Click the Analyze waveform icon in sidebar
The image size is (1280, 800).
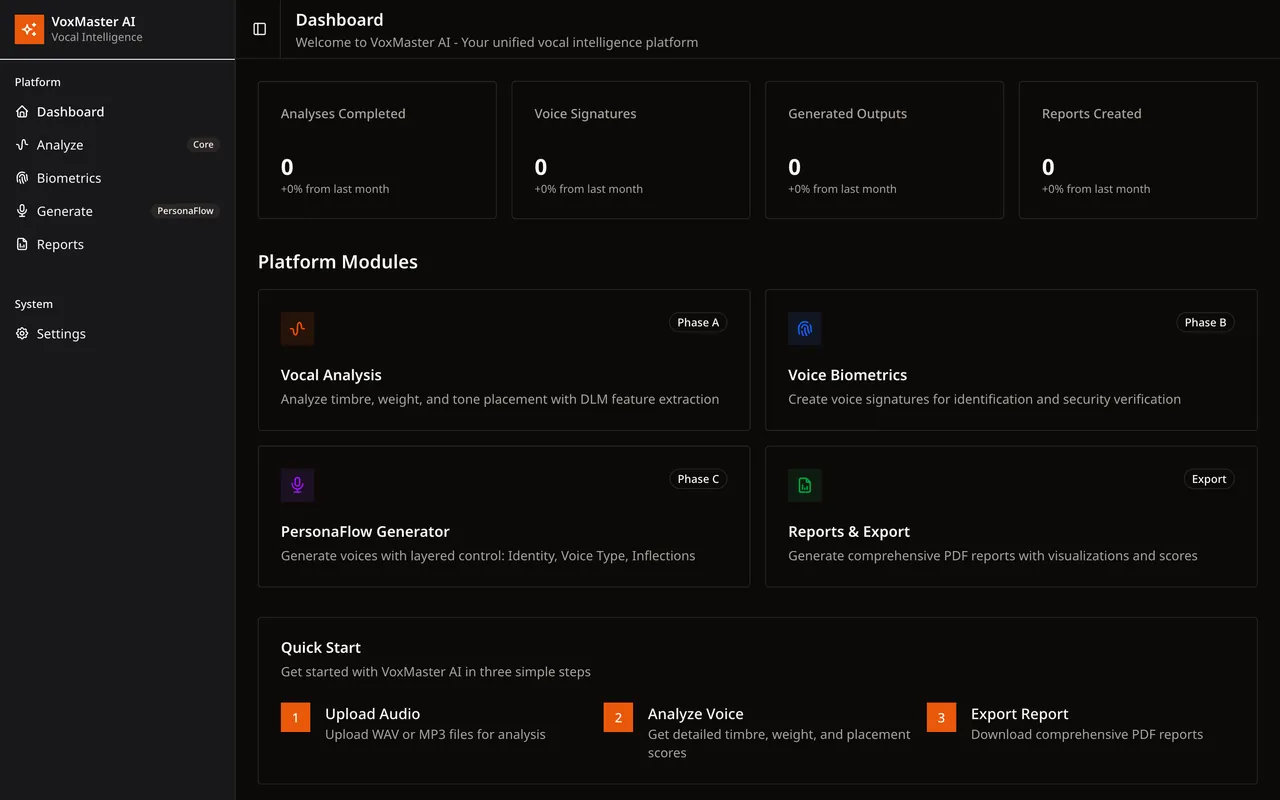pos(22,145)
